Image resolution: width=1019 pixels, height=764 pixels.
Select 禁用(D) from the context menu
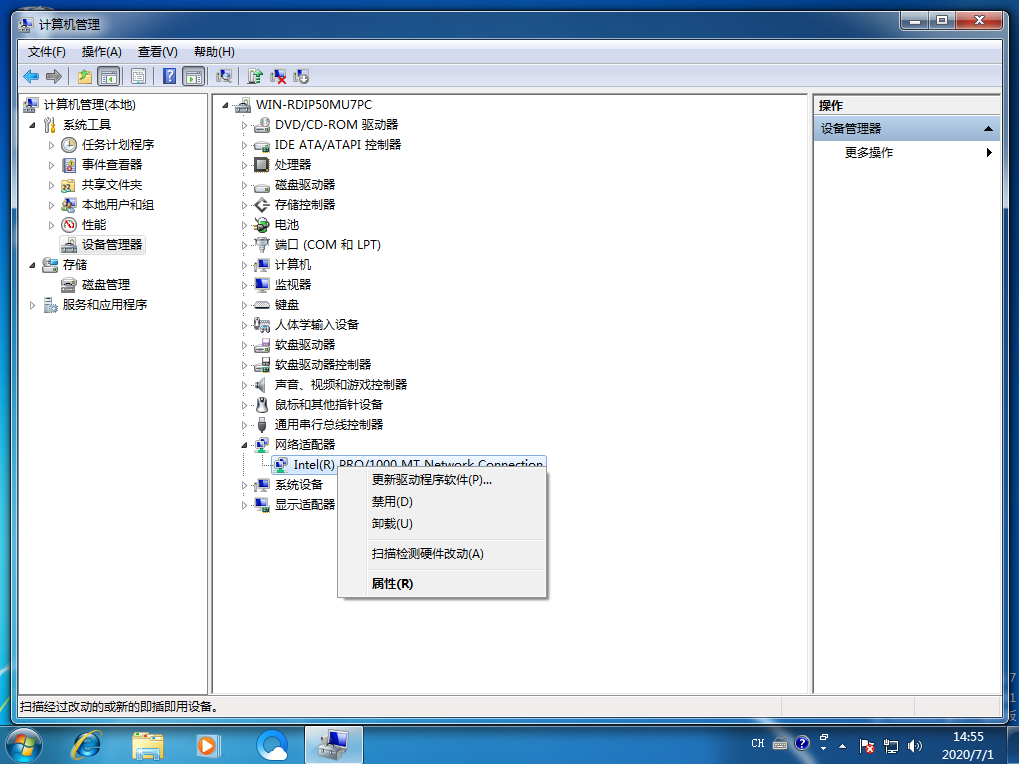[x=392, y=502]
